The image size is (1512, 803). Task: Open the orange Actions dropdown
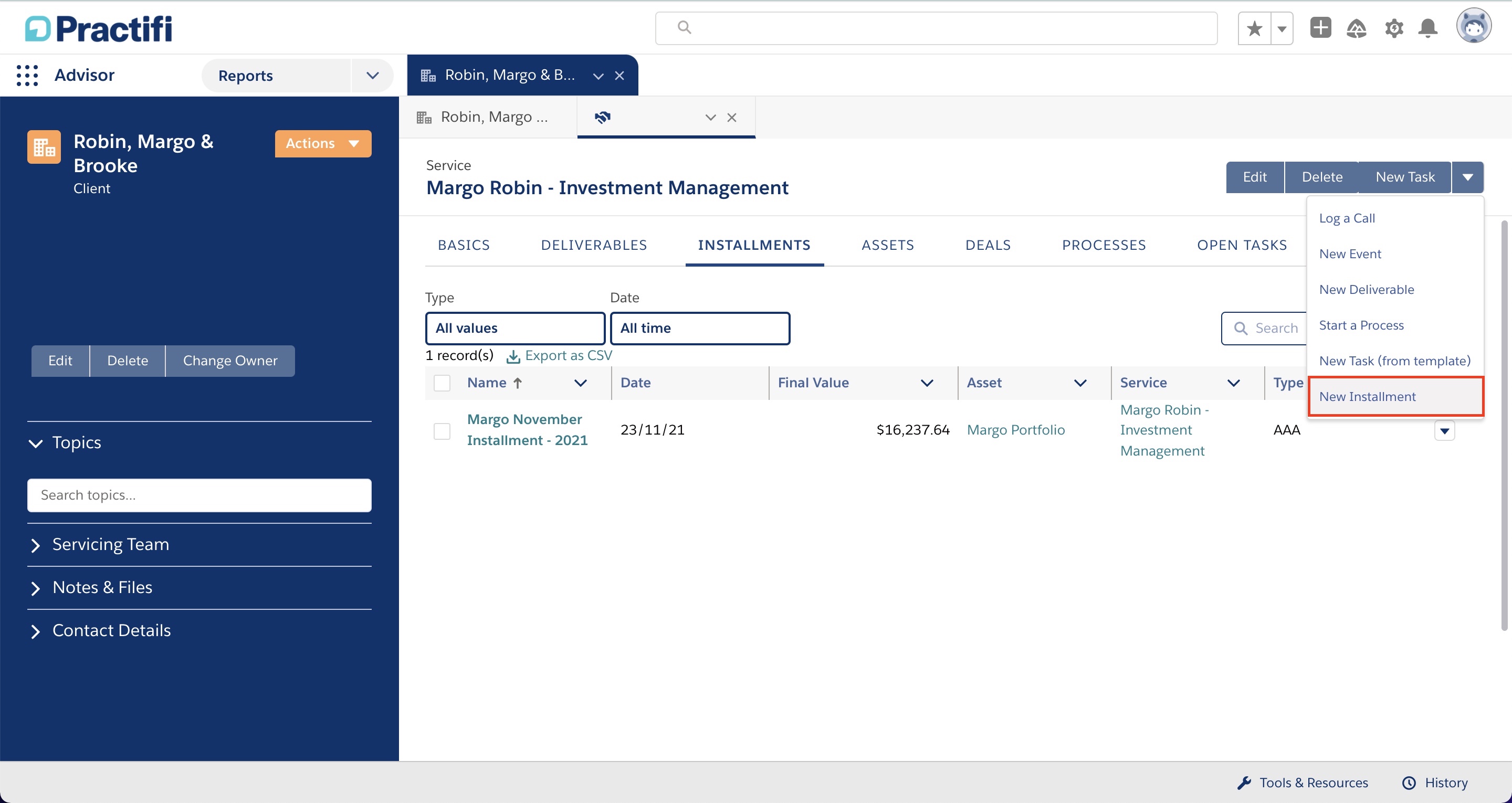[323, 143]
